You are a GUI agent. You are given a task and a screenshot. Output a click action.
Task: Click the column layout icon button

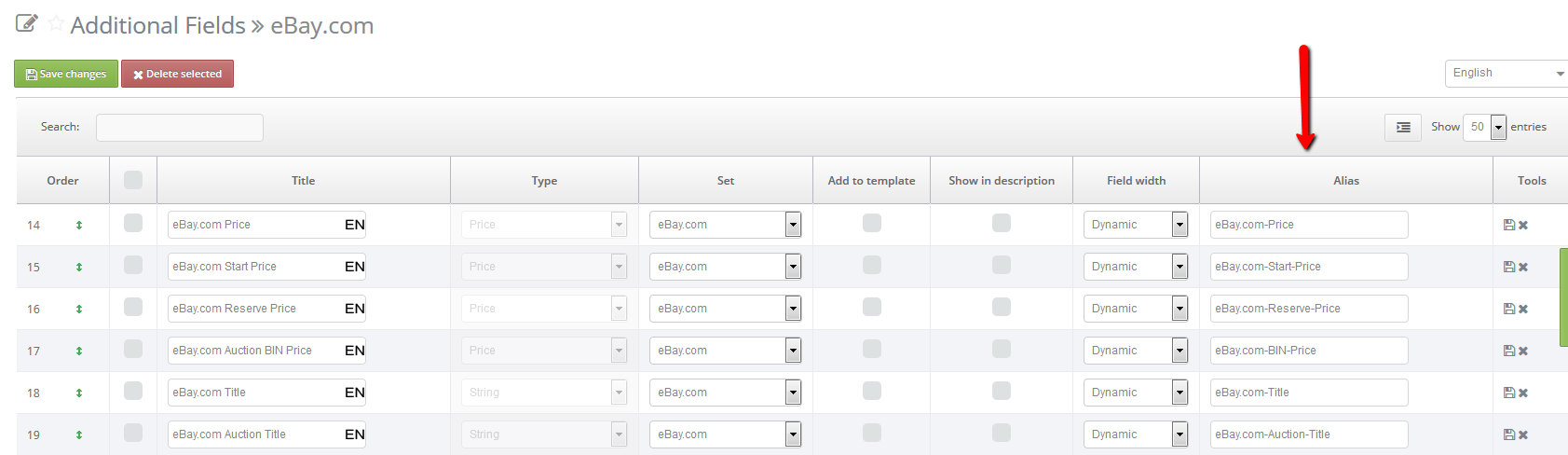click(1403, 128)
